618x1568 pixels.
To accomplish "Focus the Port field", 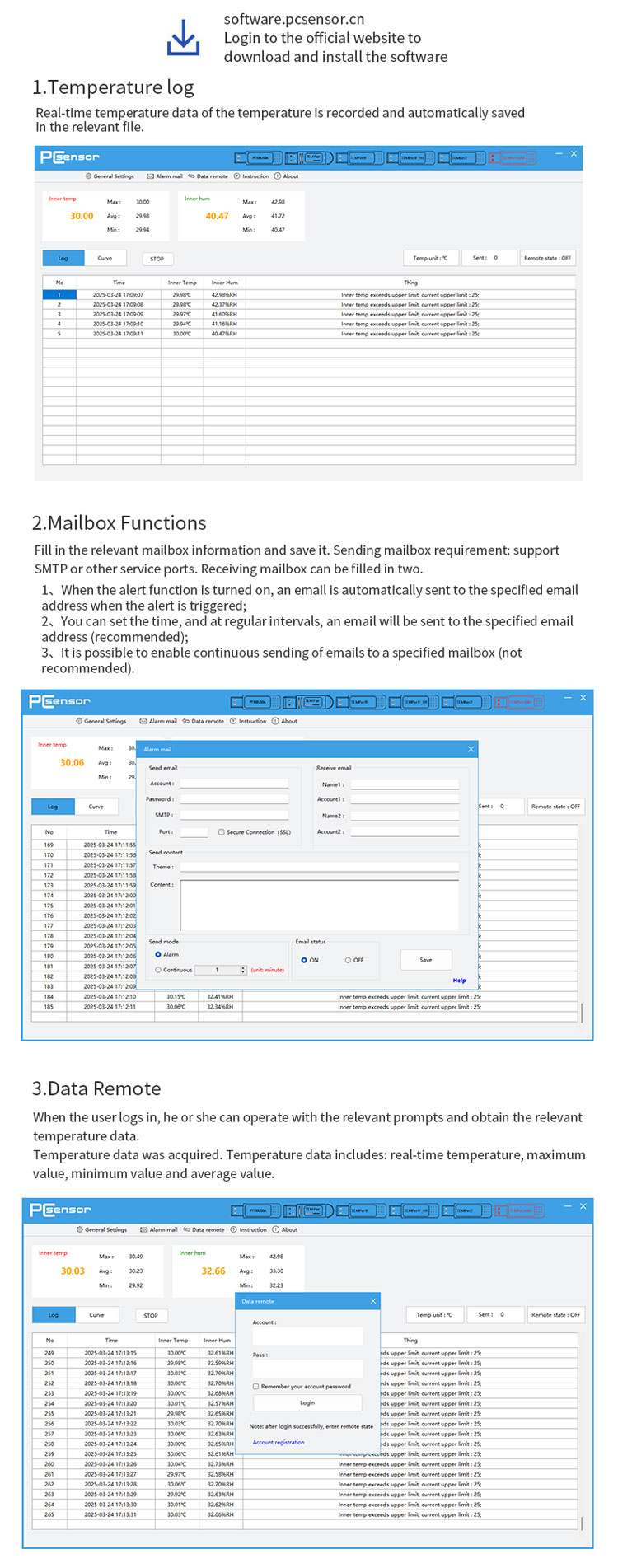I will [194, 831].
